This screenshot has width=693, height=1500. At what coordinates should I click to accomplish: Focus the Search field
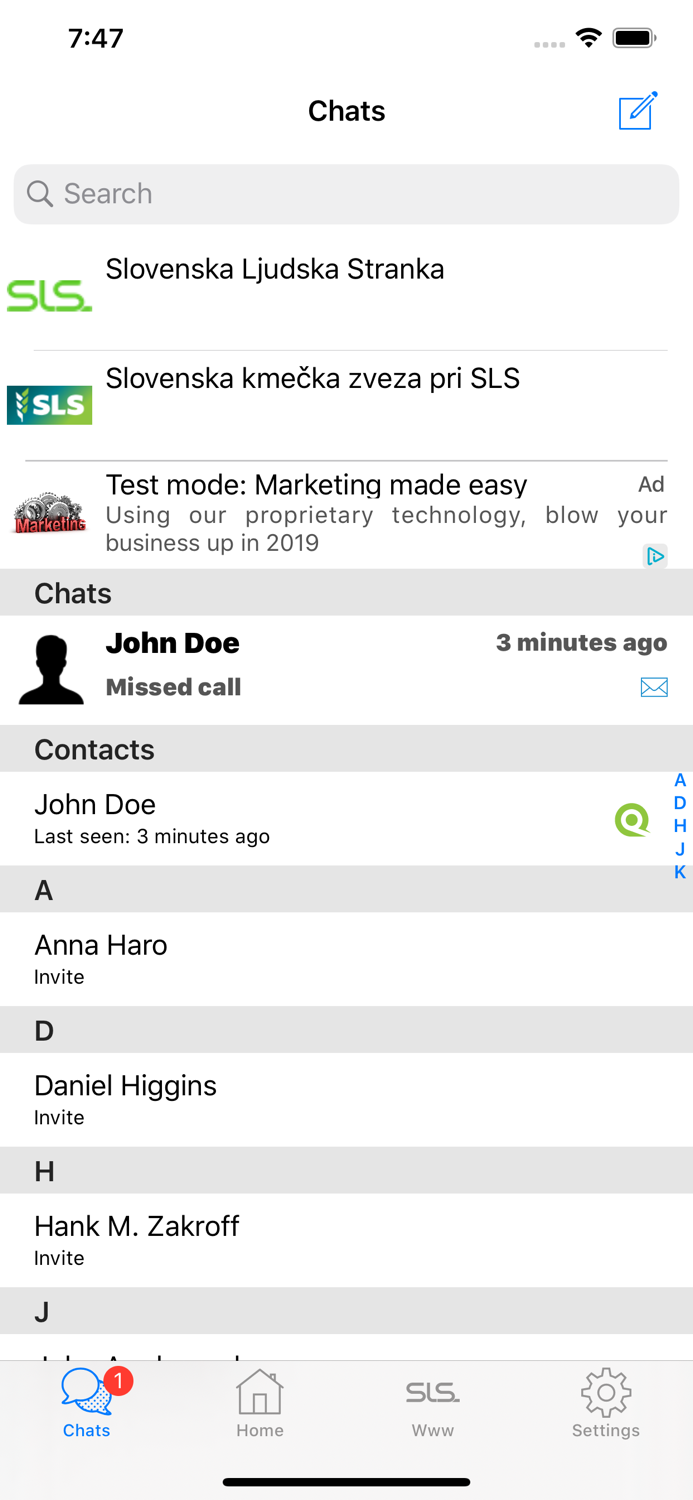[346, 194]
